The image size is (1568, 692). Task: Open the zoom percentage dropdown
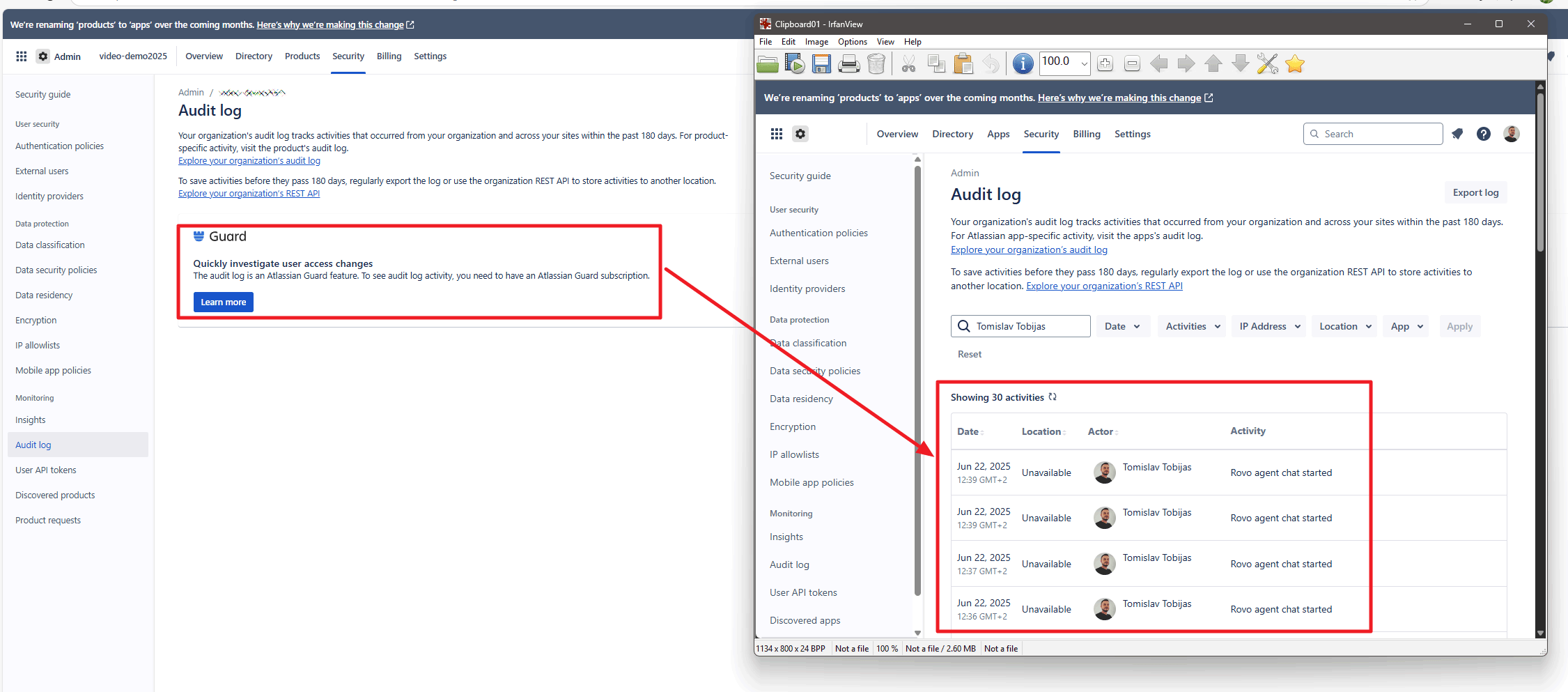tap(1085, 63)
